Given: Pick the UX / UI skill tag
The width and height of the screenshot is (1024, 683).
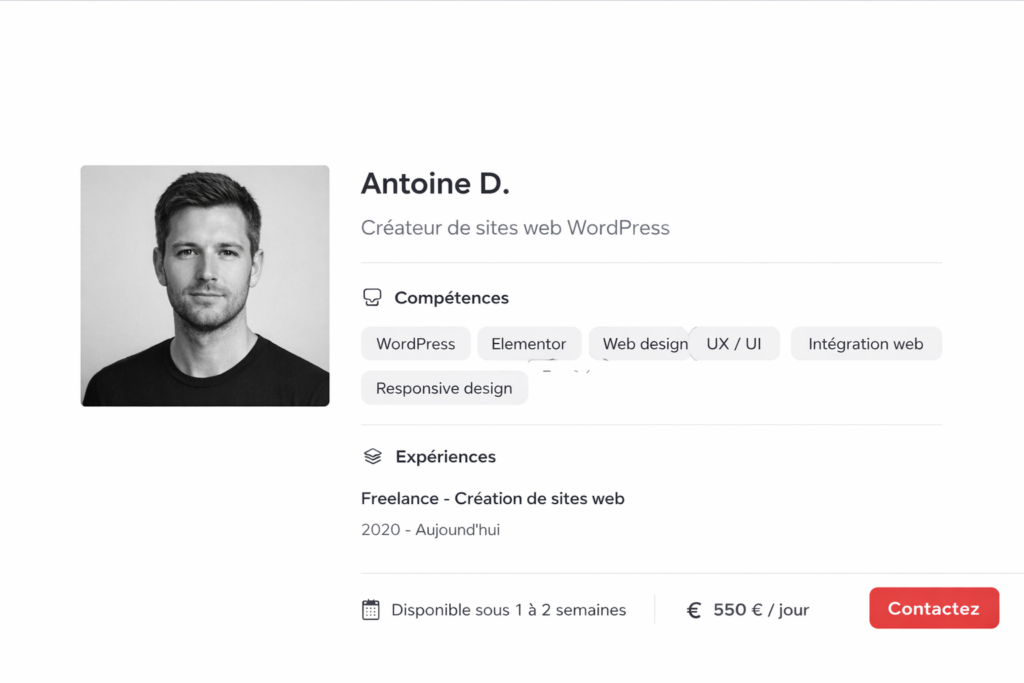Looking at the screenshot, I should 734,344.
